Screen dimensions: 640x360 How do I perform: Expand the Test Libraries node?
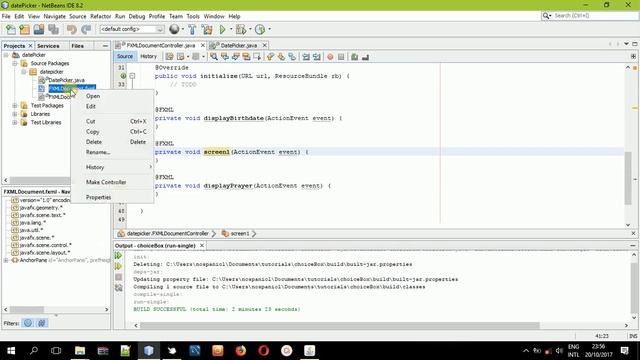click(15, 122)
